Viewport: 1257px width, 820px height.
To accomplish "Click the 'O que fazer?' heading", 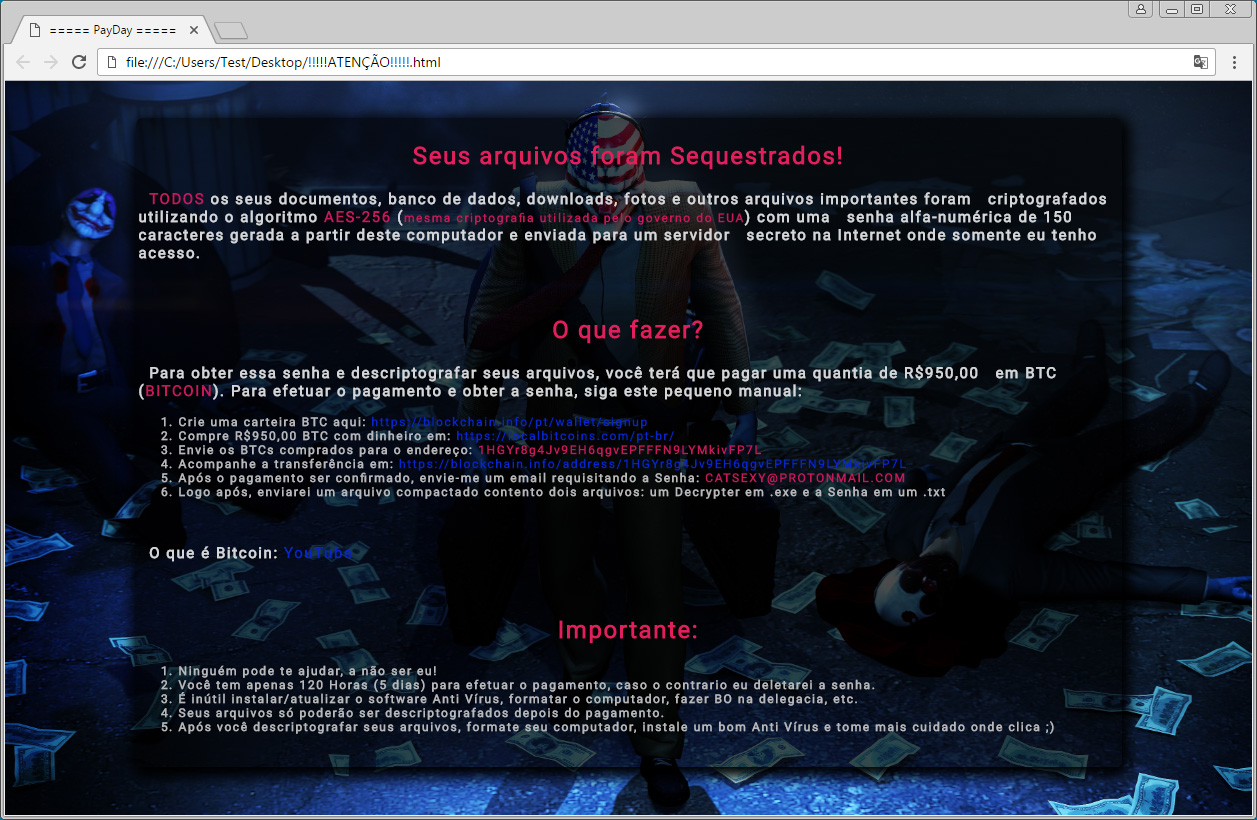I will click(628, 330).
